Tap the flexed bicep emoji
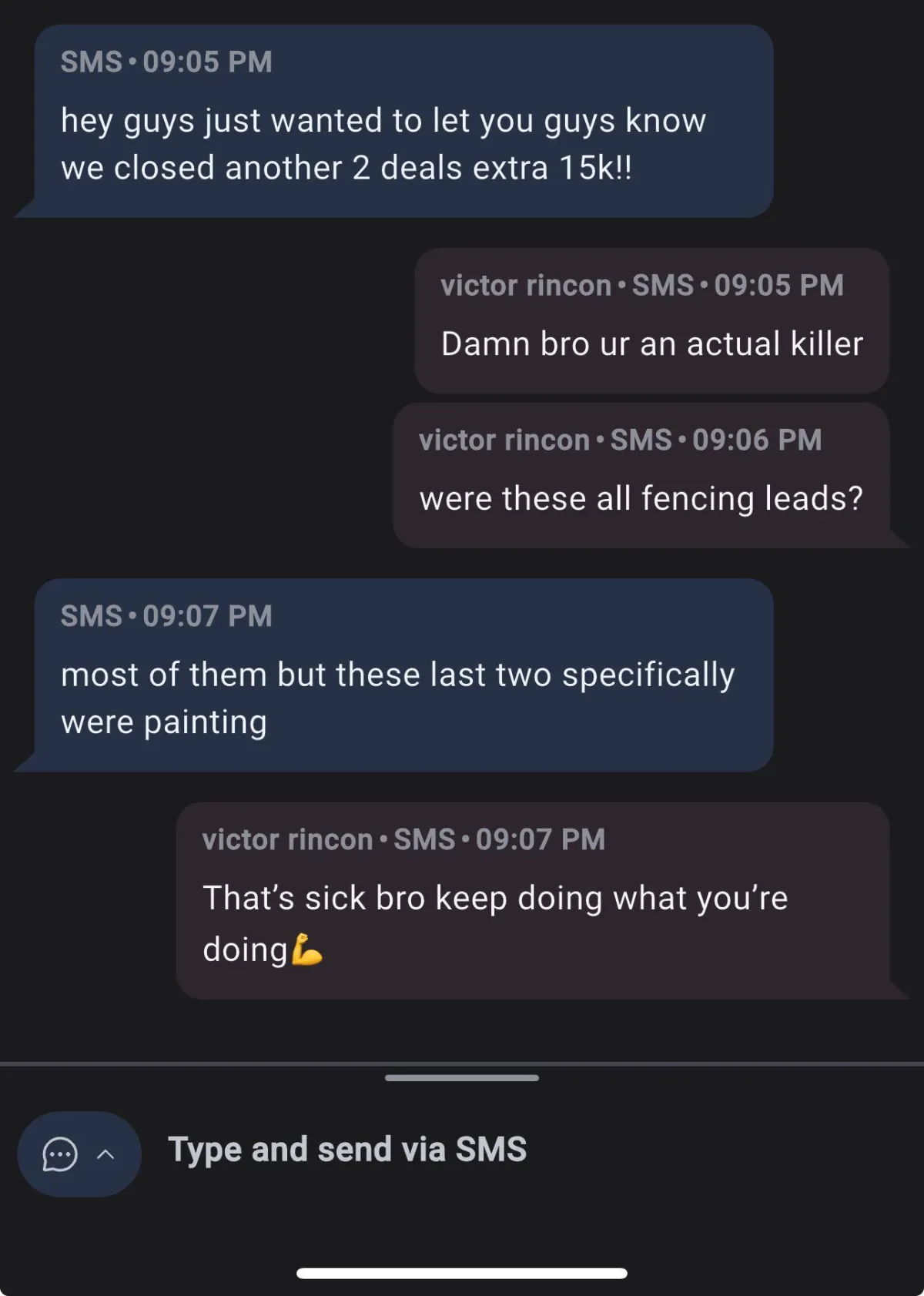The height and width of the screenshot is (1296, 924). [x=306, y=949]
